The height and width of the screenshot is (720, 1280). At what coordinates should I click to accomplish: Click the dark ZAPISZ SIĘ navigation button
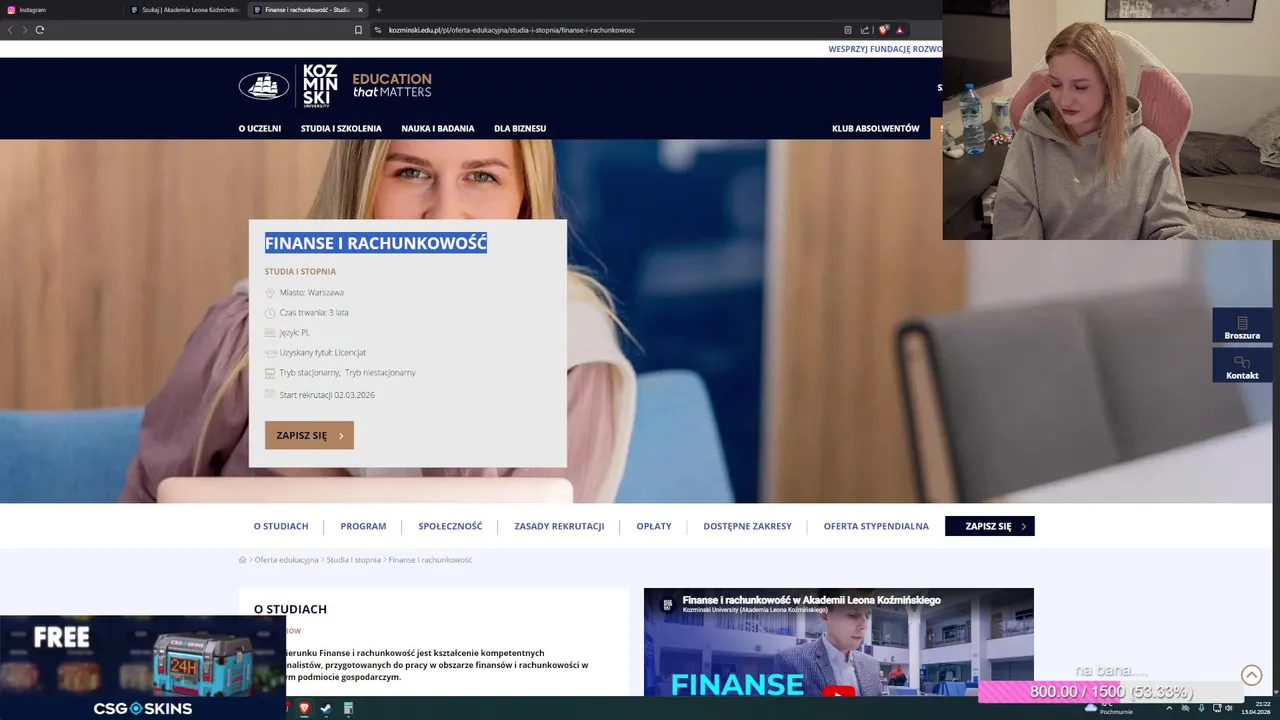(x=989, y=526)
